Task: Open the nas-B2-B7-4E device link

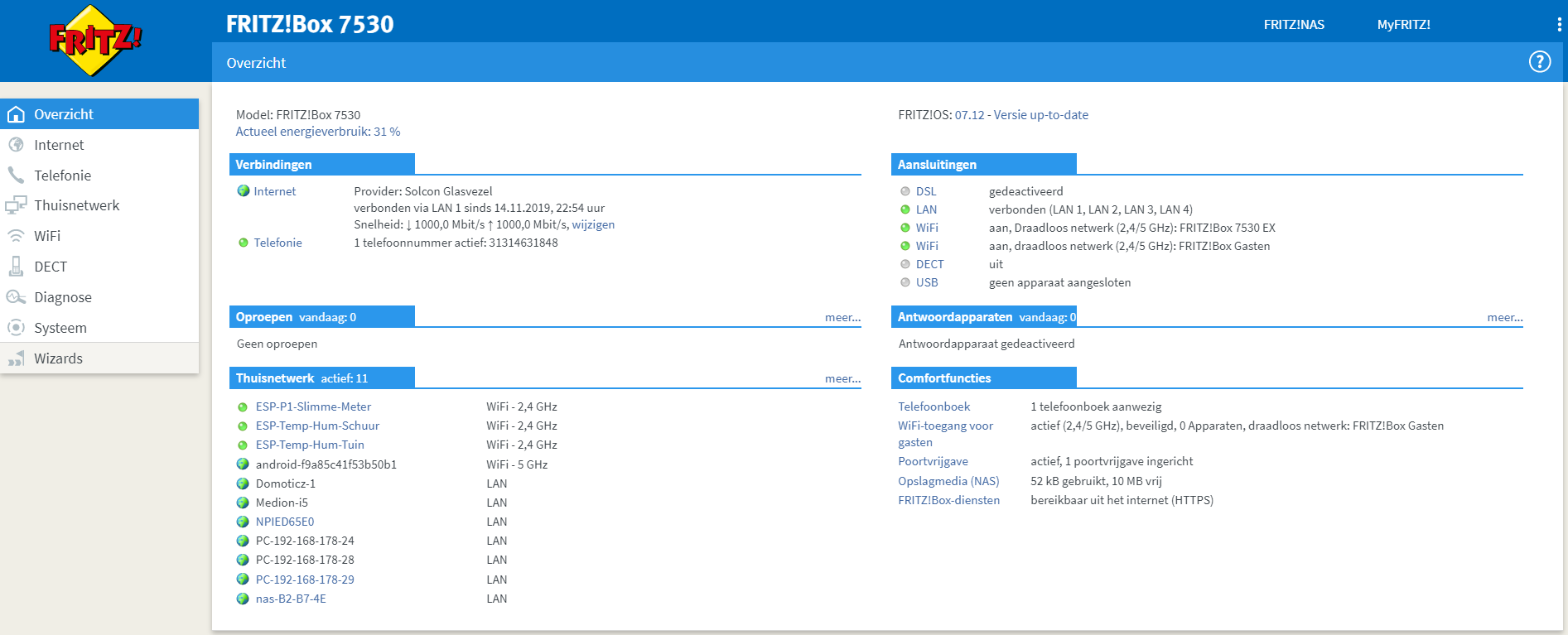Action: pyautogui.click(x=291, y=599)
